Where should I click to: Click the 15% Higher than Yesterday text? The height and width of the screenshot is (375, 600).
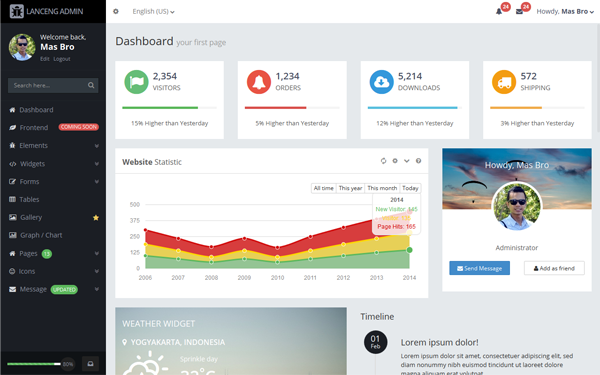pos(170,123)
